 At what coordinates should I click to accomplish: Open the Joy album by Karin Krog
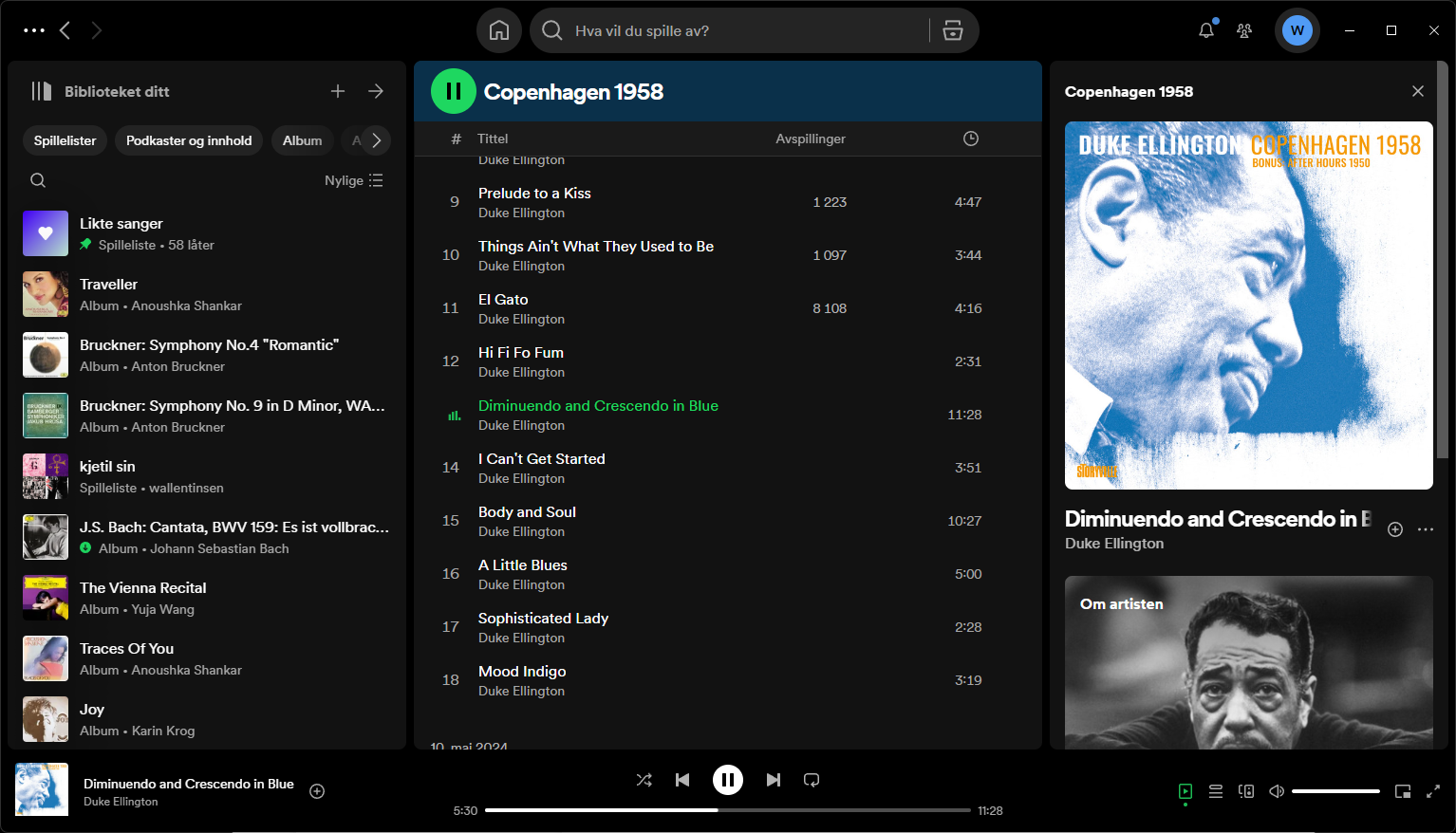[x=207, y=719]
